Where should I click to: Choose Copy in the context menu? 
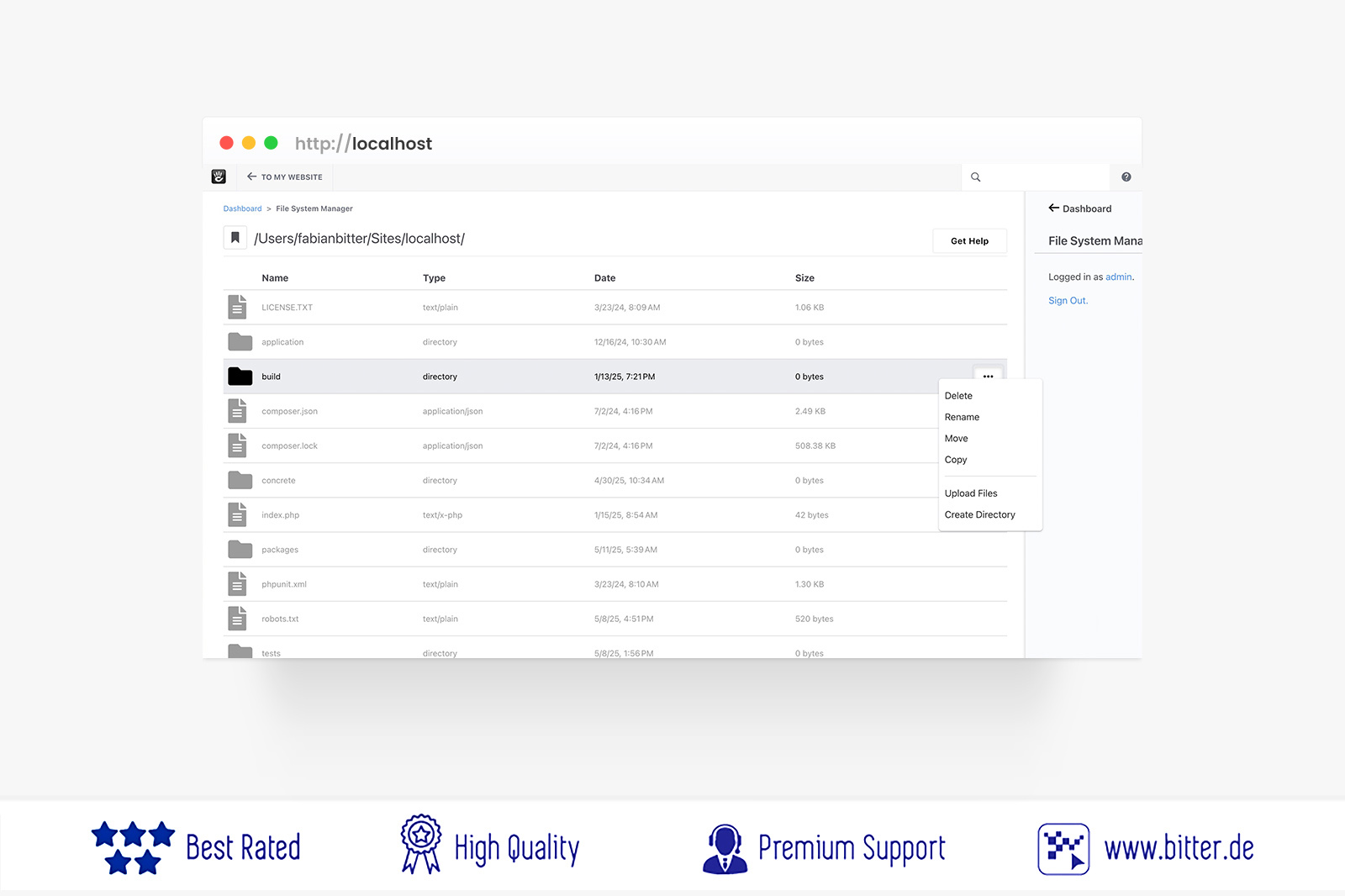(x=956, y=460)
